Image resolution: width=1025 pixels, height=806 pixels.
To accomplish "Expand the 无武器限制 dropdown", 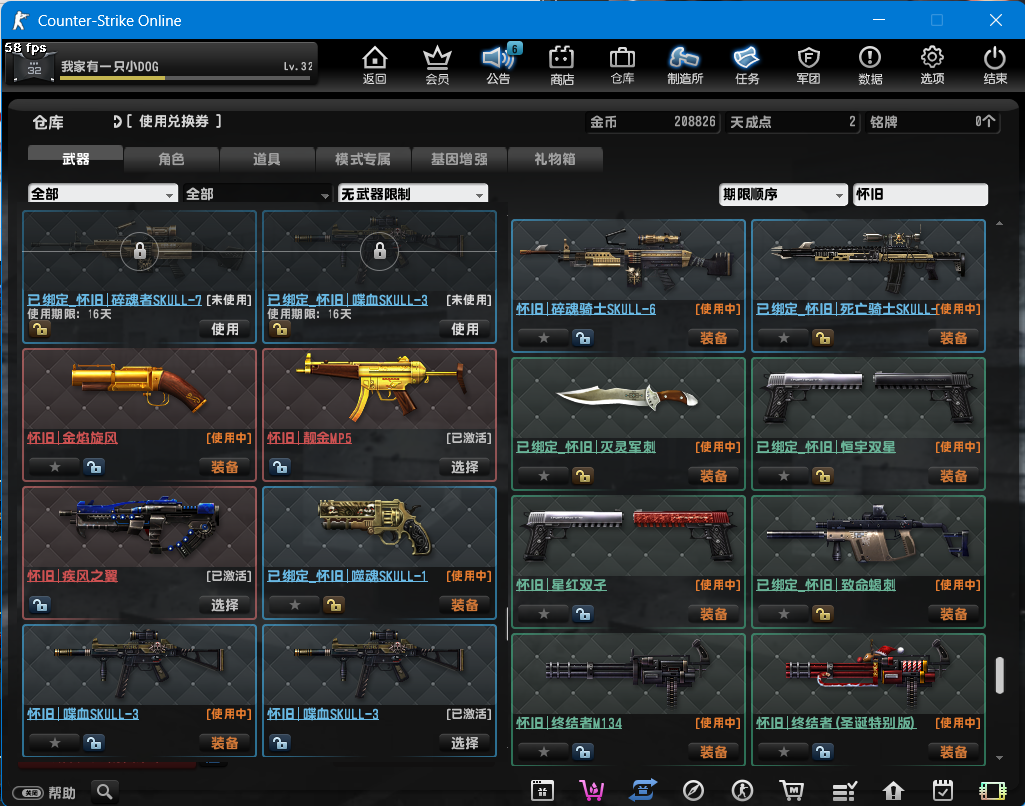I will (x=412, y=193).
